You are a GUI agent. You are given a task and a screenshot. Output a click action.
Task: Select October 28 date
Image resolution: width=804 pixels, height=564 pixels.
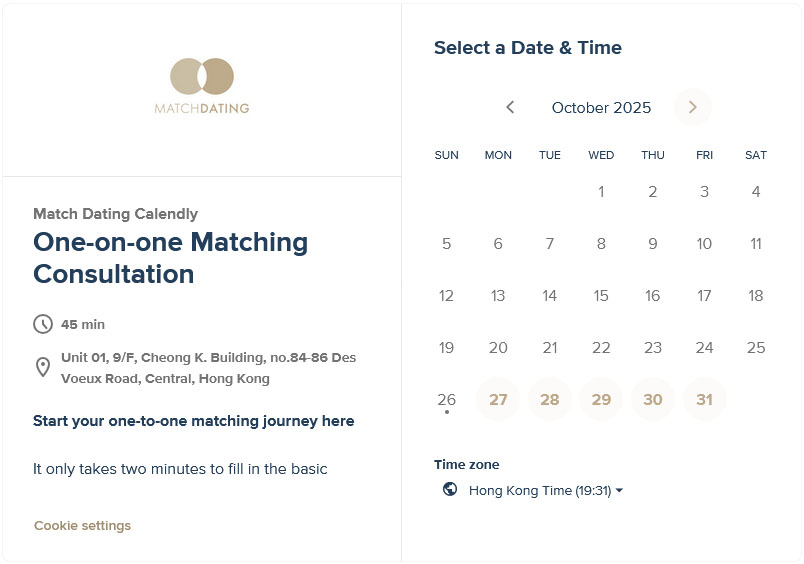[550, 400]
